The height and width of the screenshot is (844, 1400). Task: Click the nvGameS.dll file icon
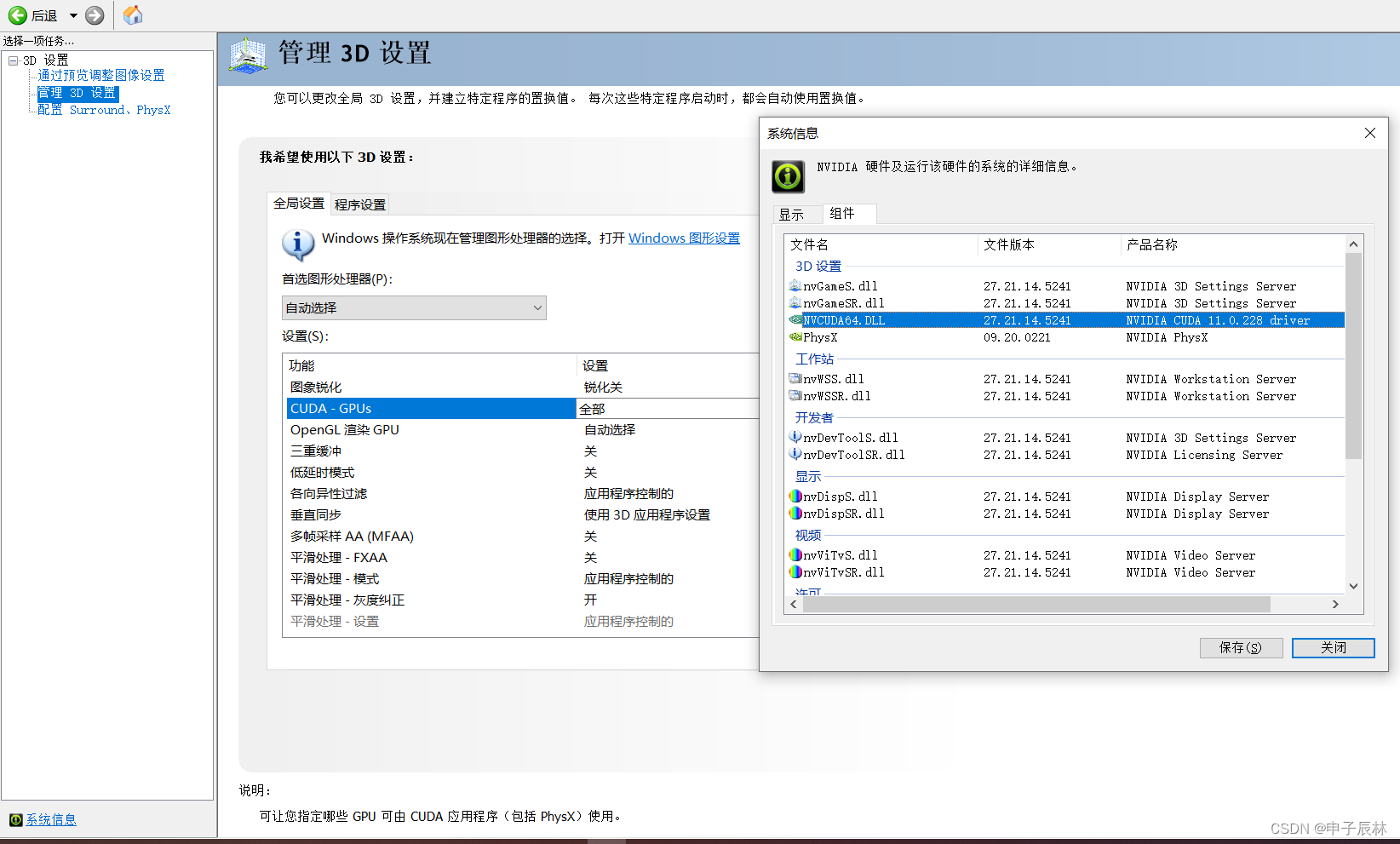795,286
